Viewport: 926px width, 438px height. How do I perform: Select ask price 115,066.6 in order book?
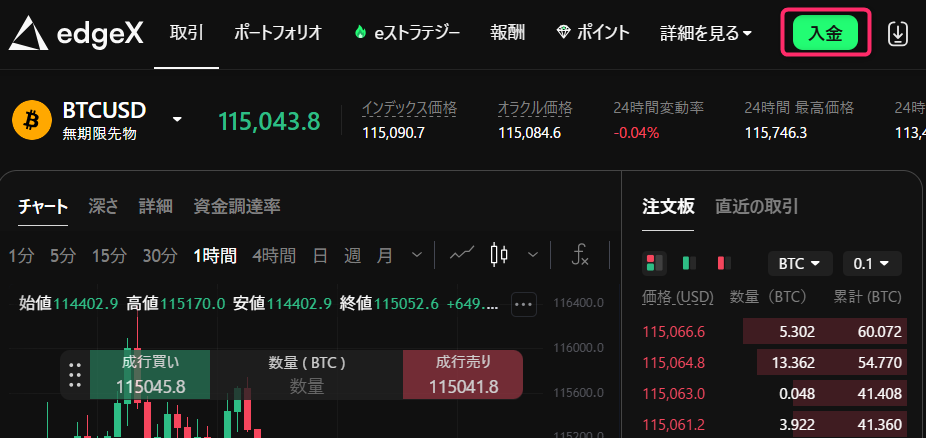point(674,332)
